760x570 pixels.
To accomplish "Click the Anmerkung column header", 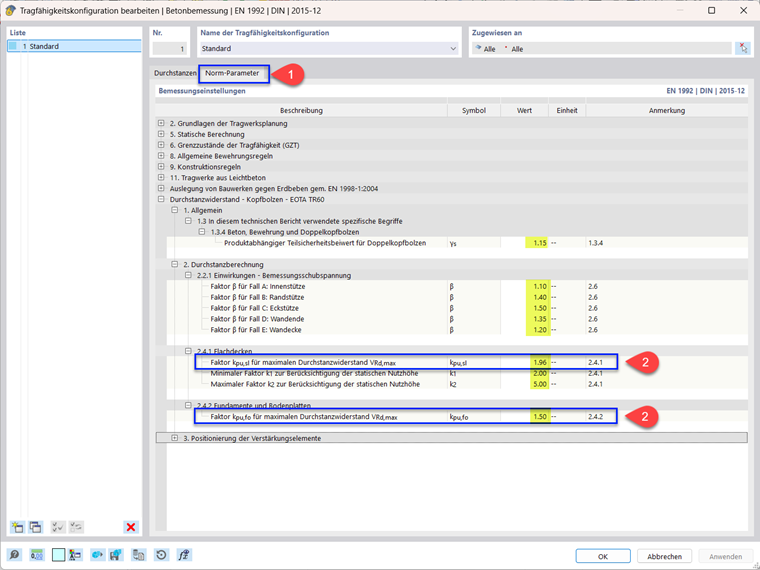I will pyautogui.click(x=666, y=110).
